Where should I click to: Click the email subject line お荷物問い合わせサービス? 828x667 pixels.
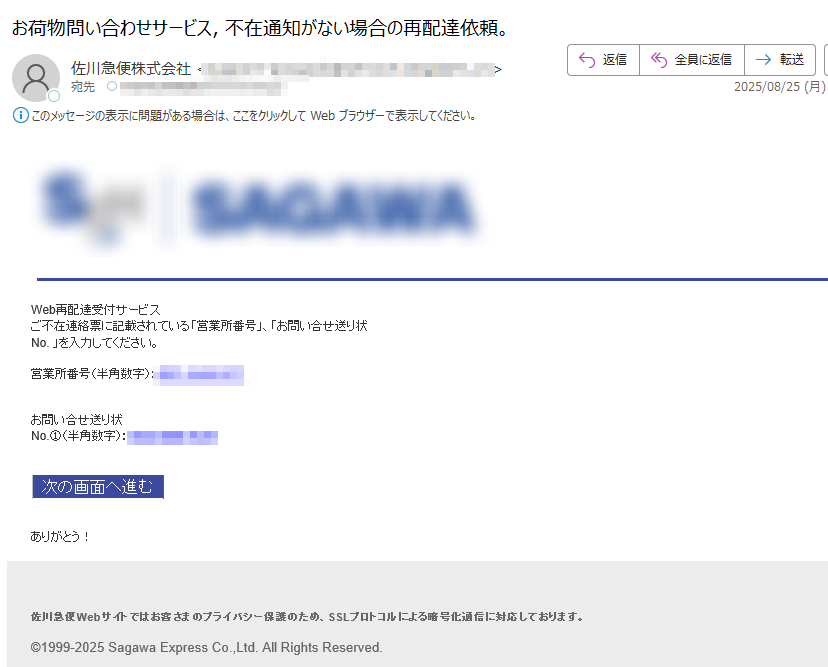click(x=260, y=28)
